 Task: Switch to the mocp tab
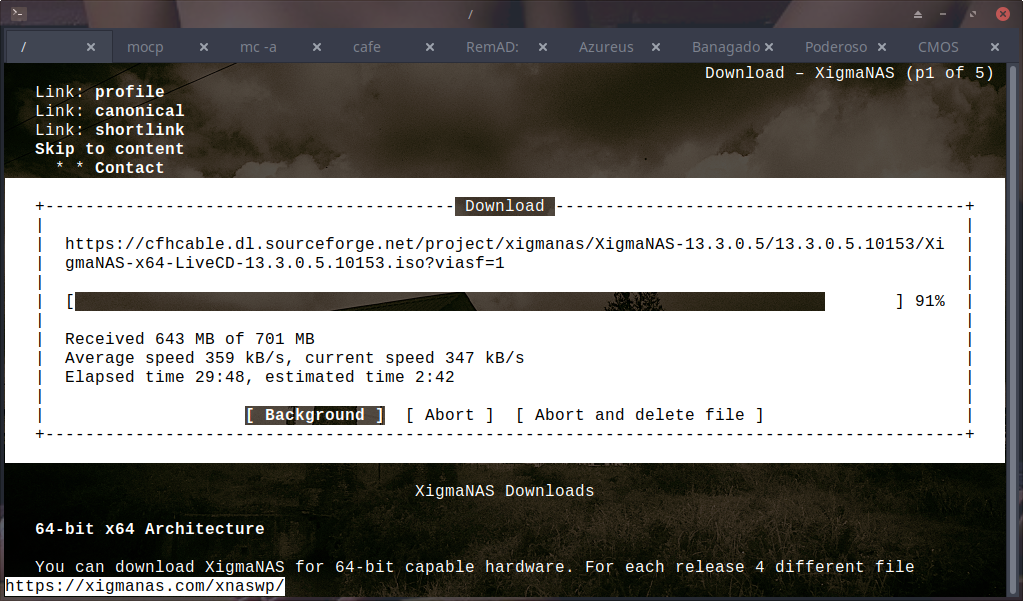(145, 47)
